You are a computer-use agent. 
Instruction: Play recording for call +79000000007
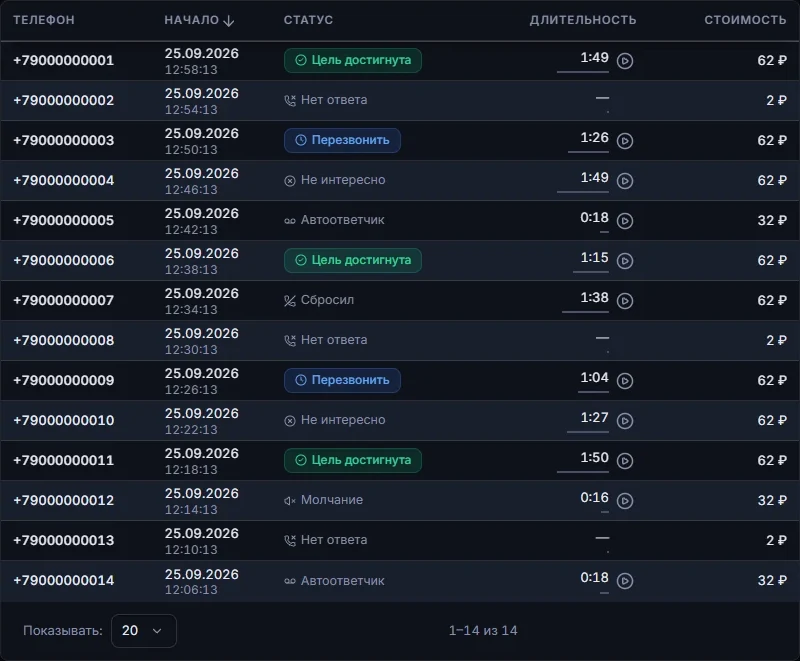point(625,301)
